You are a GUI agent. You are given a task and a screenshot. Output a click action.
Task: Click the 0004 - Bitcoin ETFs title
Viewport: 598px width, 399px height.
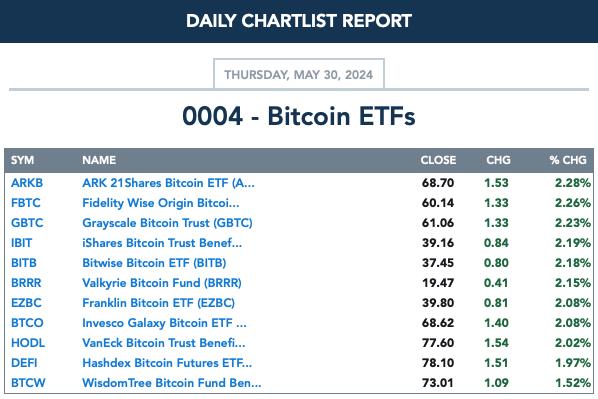299,116
